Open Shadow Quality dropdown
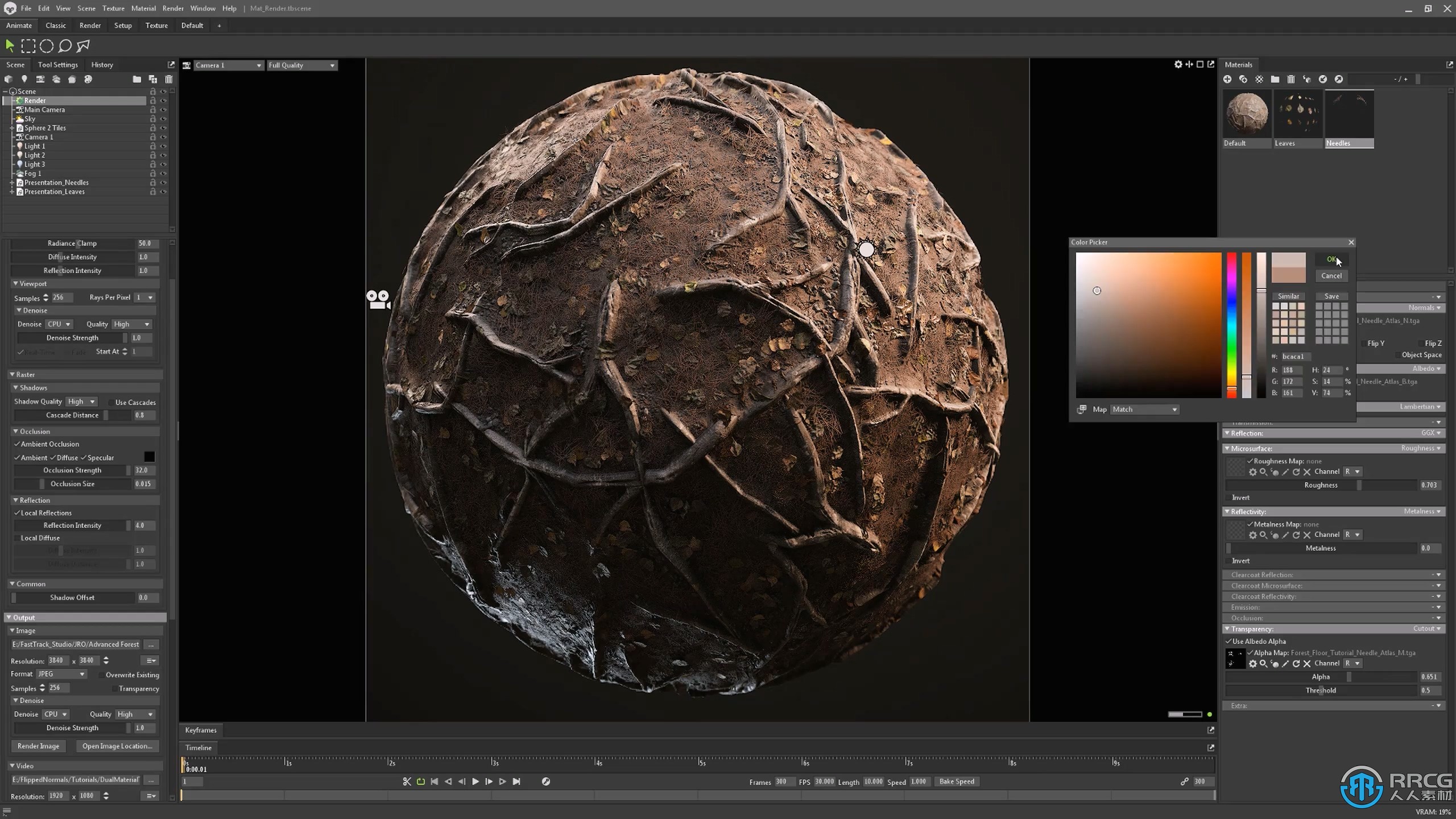The width and height of the screenshot is (1456, 819). click(81, 402)
